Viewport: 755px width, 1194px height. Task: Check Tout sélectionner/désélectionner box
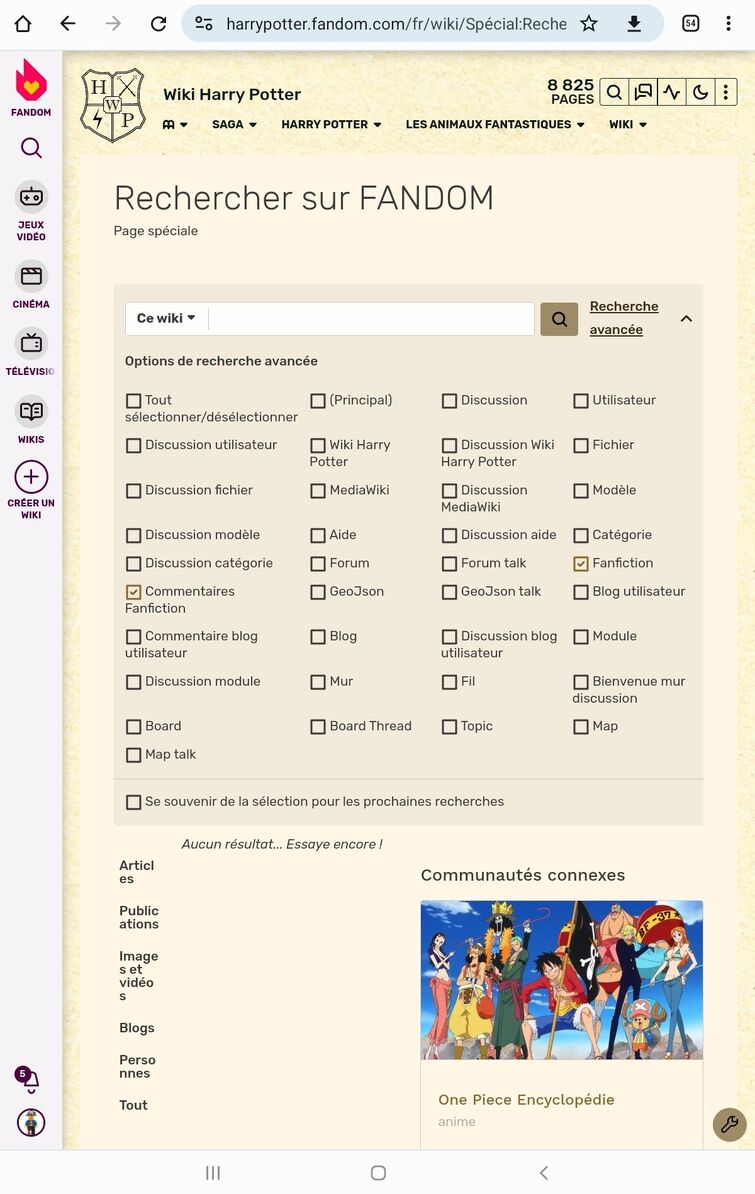[x=133, y=401]
